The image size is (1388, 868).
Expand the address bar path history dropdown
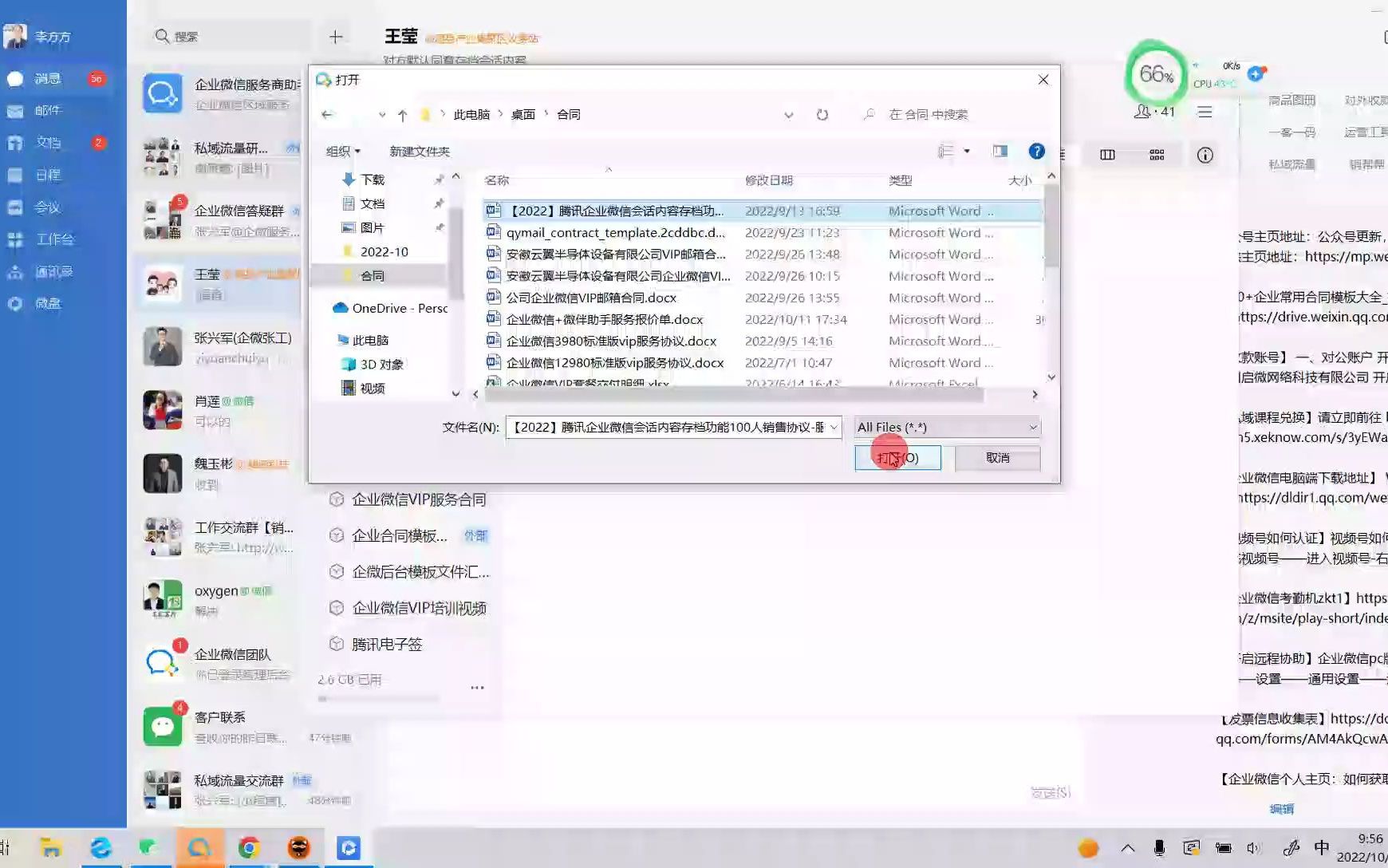[788, 115]
